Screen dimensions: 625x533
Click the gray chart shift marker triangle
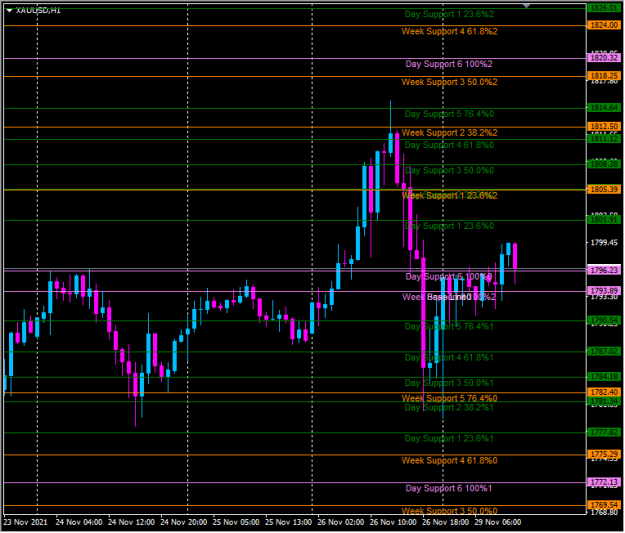(527, 6)
